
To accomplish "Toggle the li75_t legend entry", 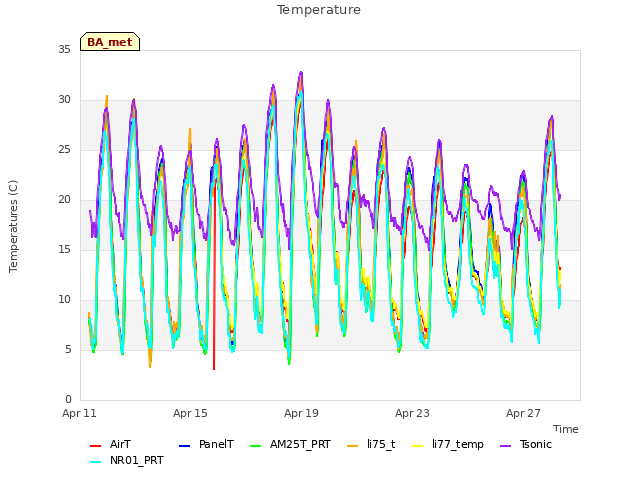I will click(371, 444).
